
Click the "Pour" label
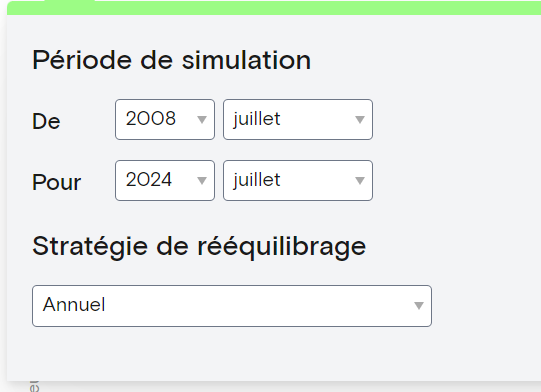[57, 182]
